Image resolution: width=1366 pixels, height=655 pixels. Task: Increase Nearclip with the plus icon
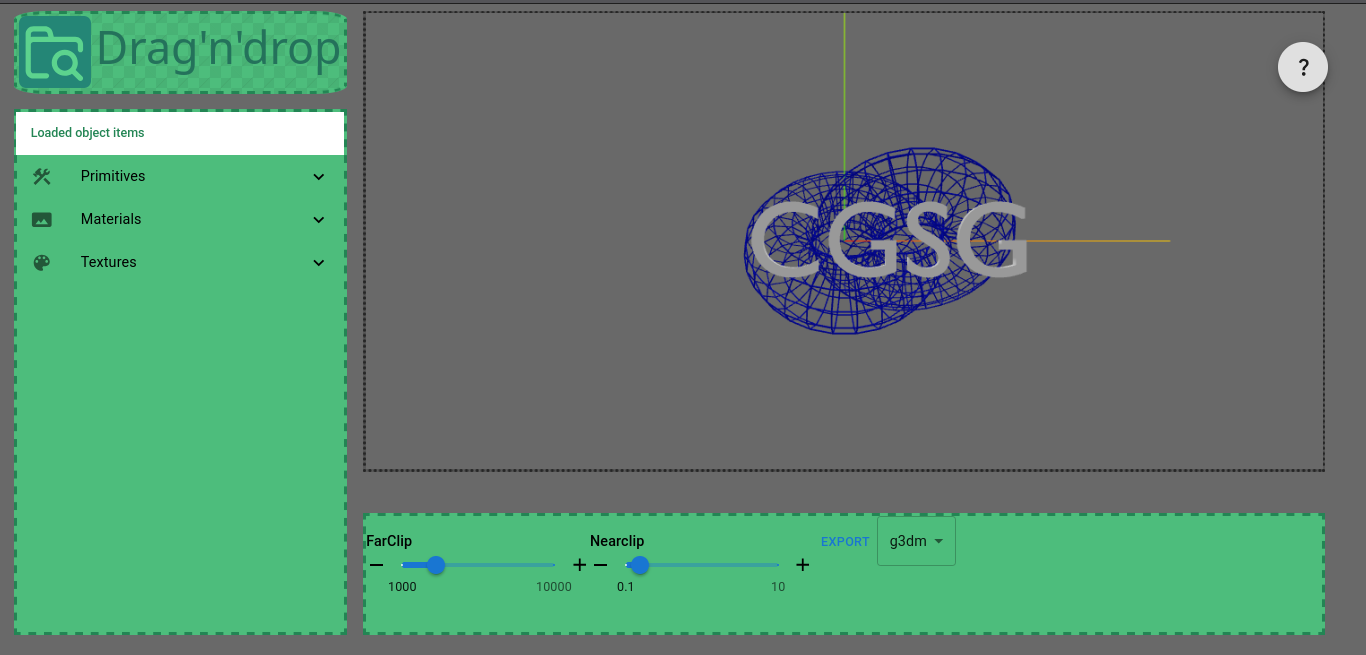tap(802, 565)
